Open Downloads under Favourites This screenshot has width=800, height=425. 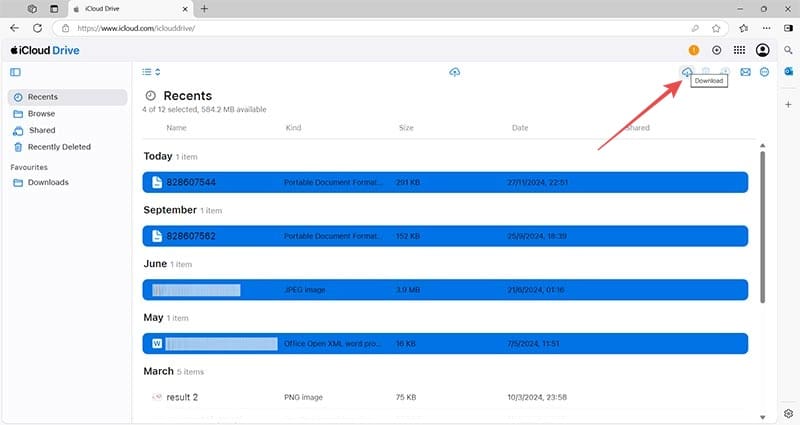(48, 182)
